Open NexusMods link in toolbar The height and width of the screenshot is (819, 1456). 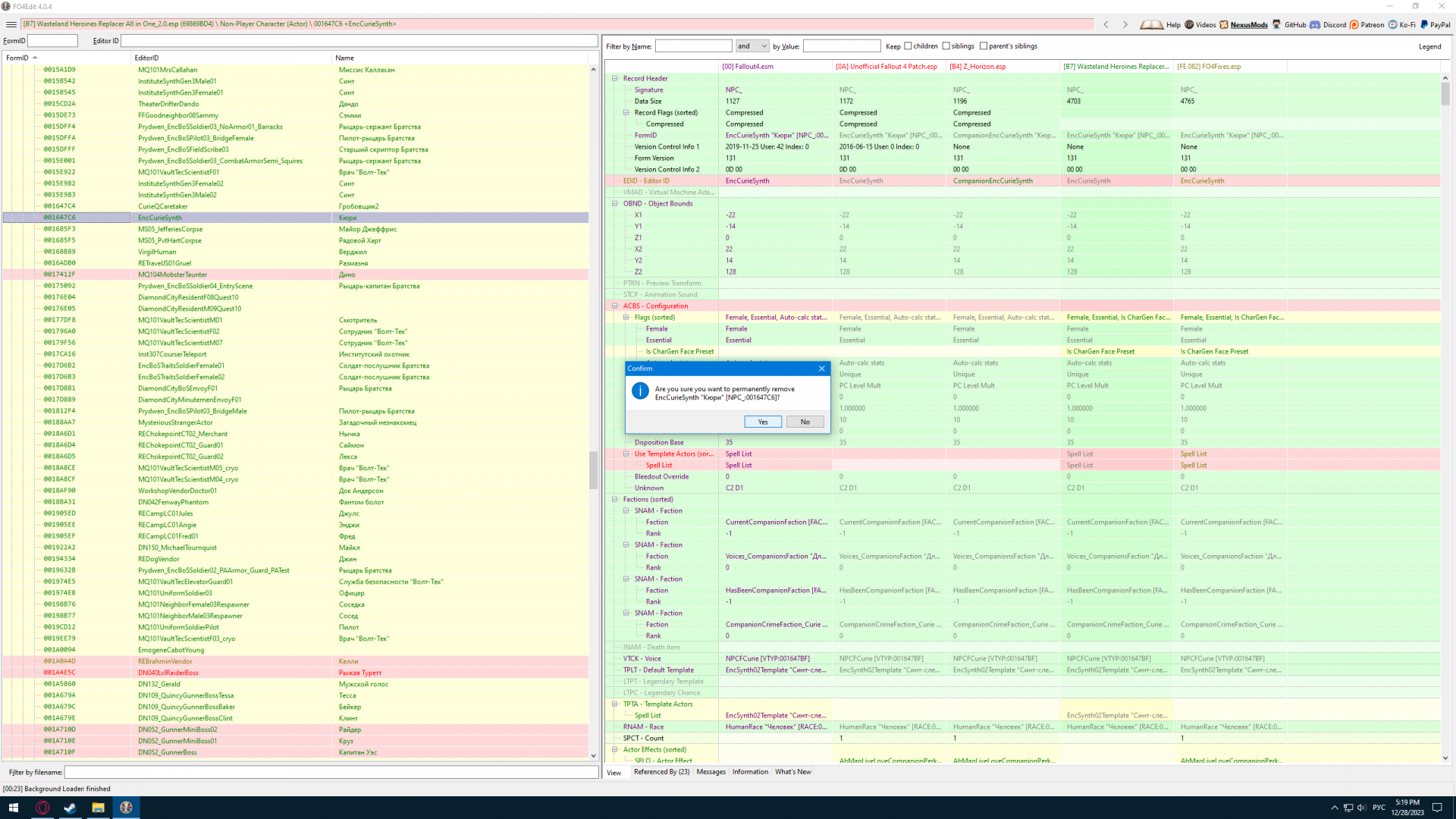tap(1244, 24)
